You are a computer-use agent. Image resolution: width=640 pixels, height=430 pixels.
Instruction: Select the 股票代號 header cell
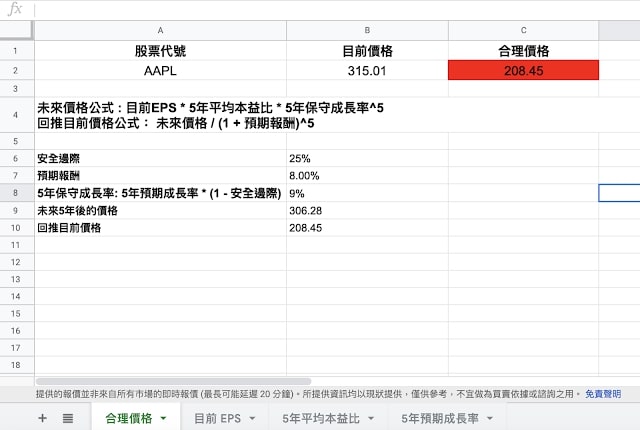160,51
